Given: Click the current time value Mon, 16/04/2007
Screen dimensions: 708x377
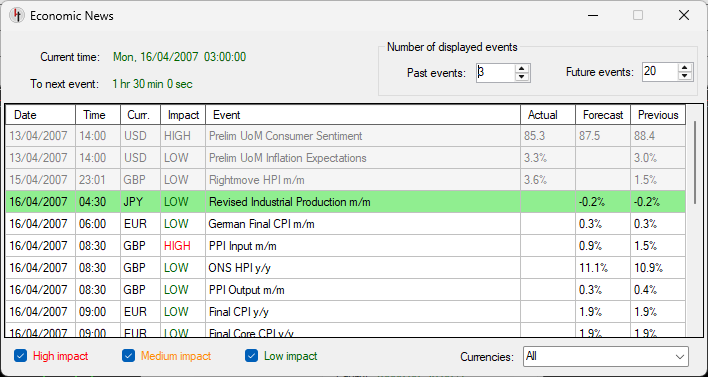Looking at the screenshot, I should [179, 57].
